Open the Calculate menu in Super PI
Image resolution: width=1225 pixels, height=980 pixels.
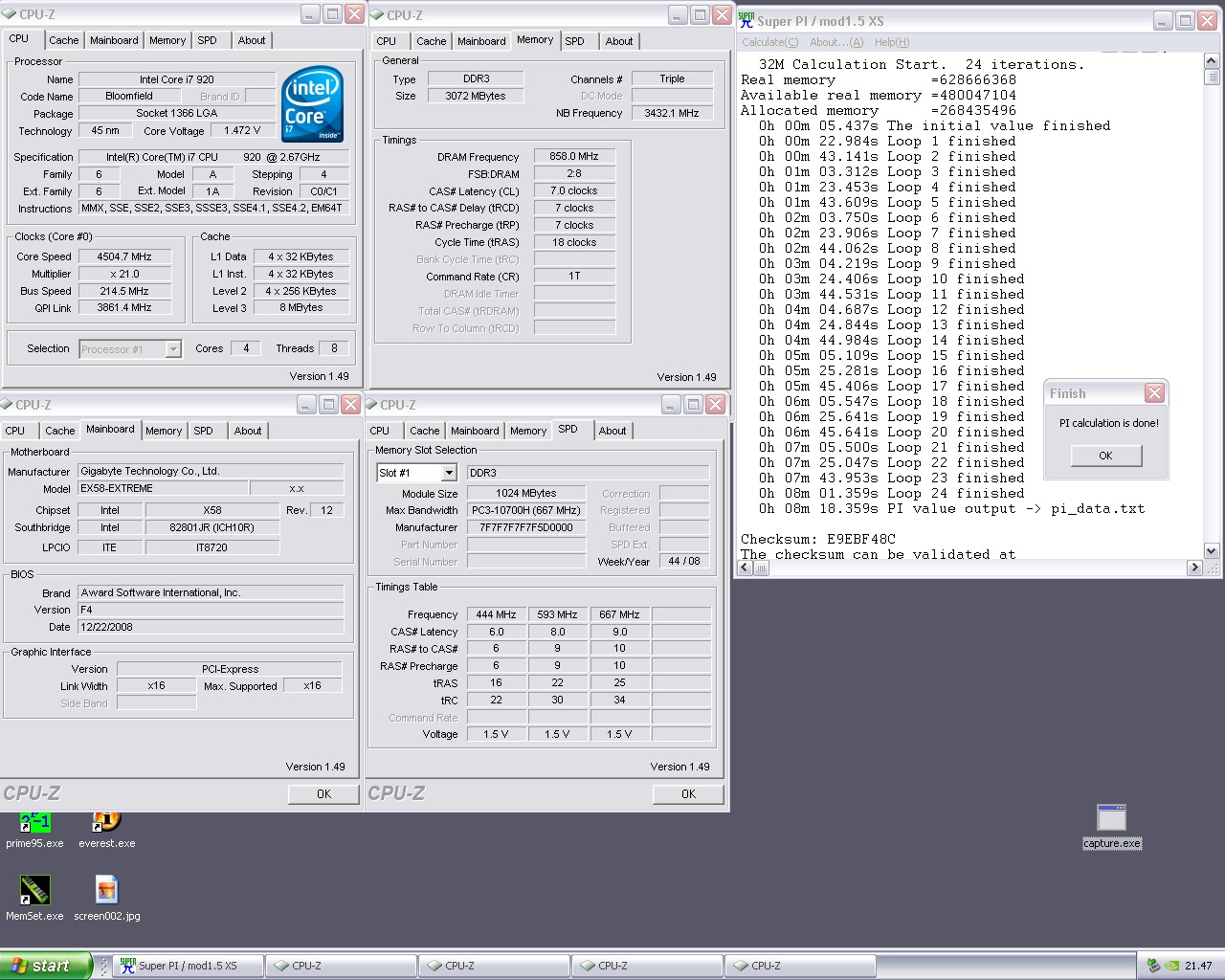click(x=769, y=42)
